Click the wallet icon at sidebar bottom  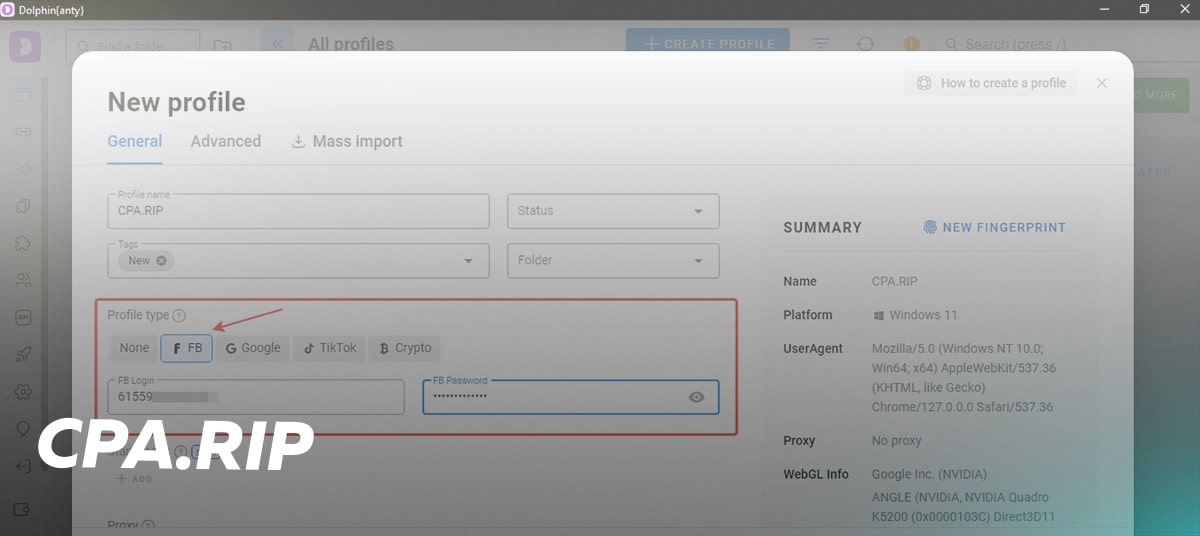point(23,511)
